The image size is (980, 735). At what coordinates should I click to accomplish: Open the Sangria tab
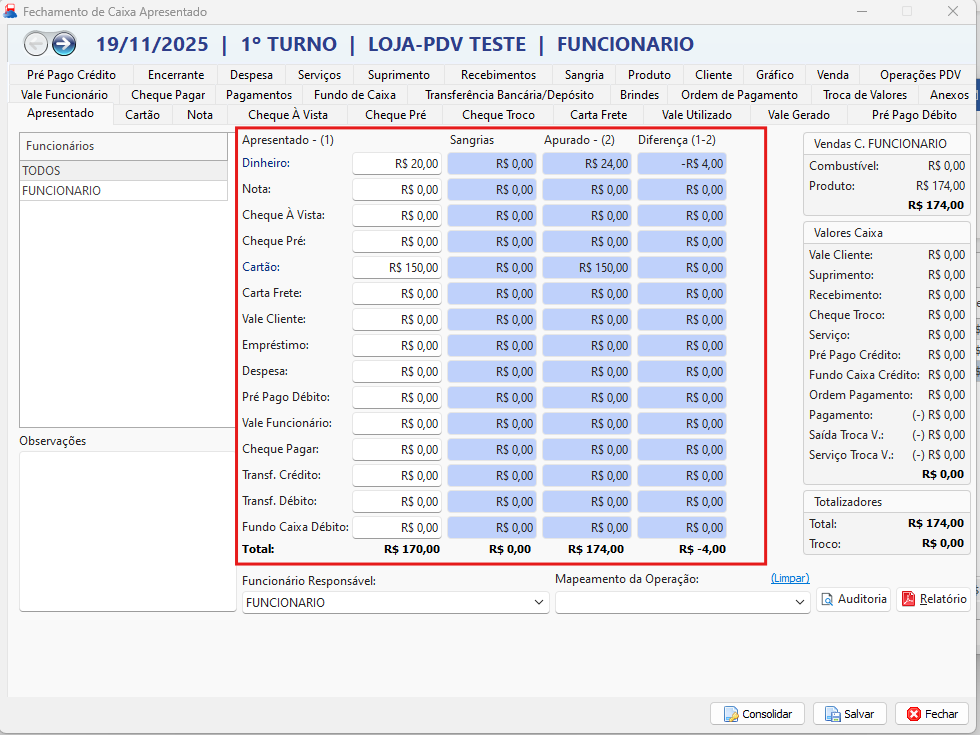pyautogui.click(x=584, y=75)
